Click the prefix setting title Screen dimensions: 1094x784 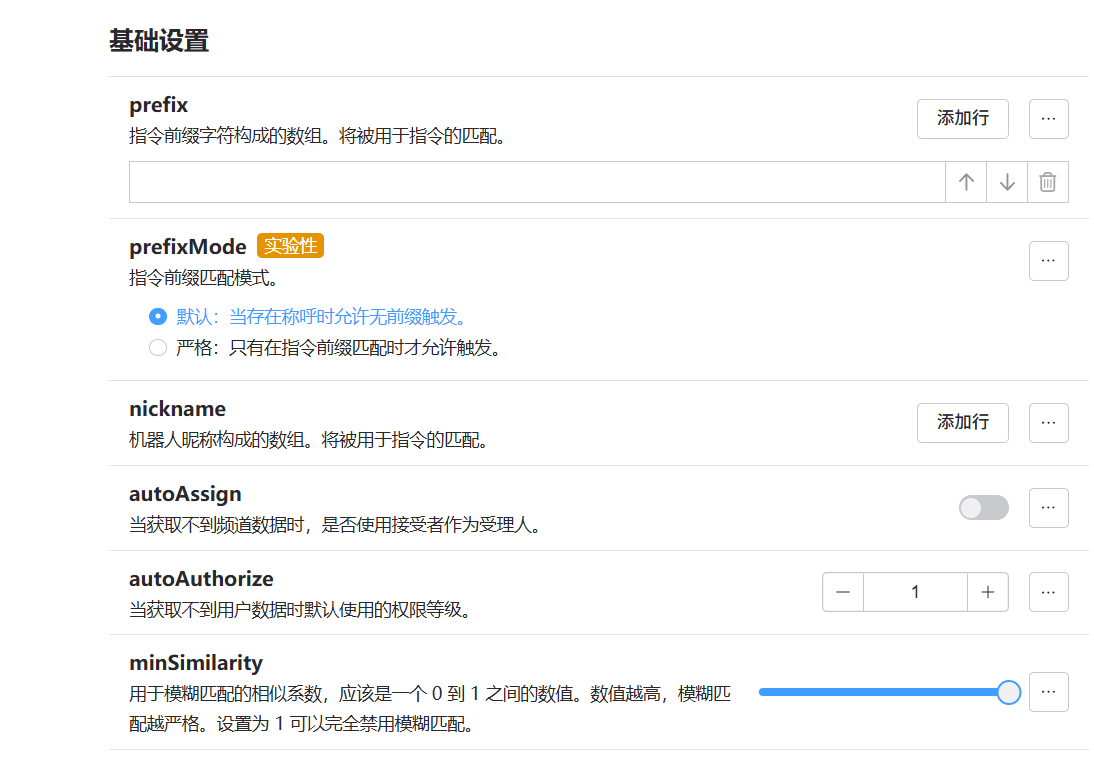click(158, 105)
